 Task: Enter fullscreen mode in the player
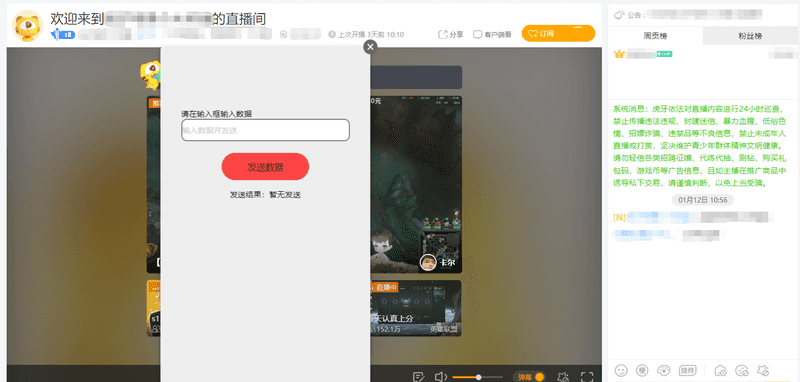pos(587,377)
